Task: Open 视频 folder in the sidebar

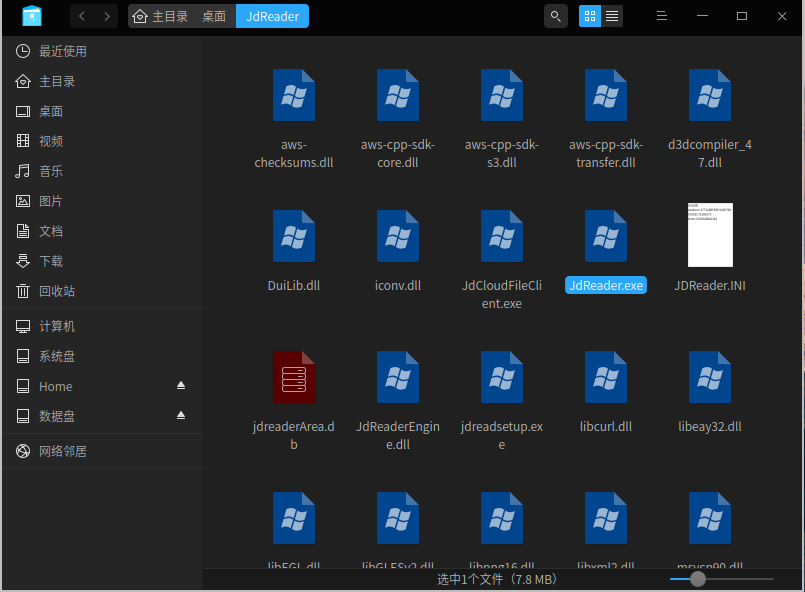Action: click(x=102, y=141)
